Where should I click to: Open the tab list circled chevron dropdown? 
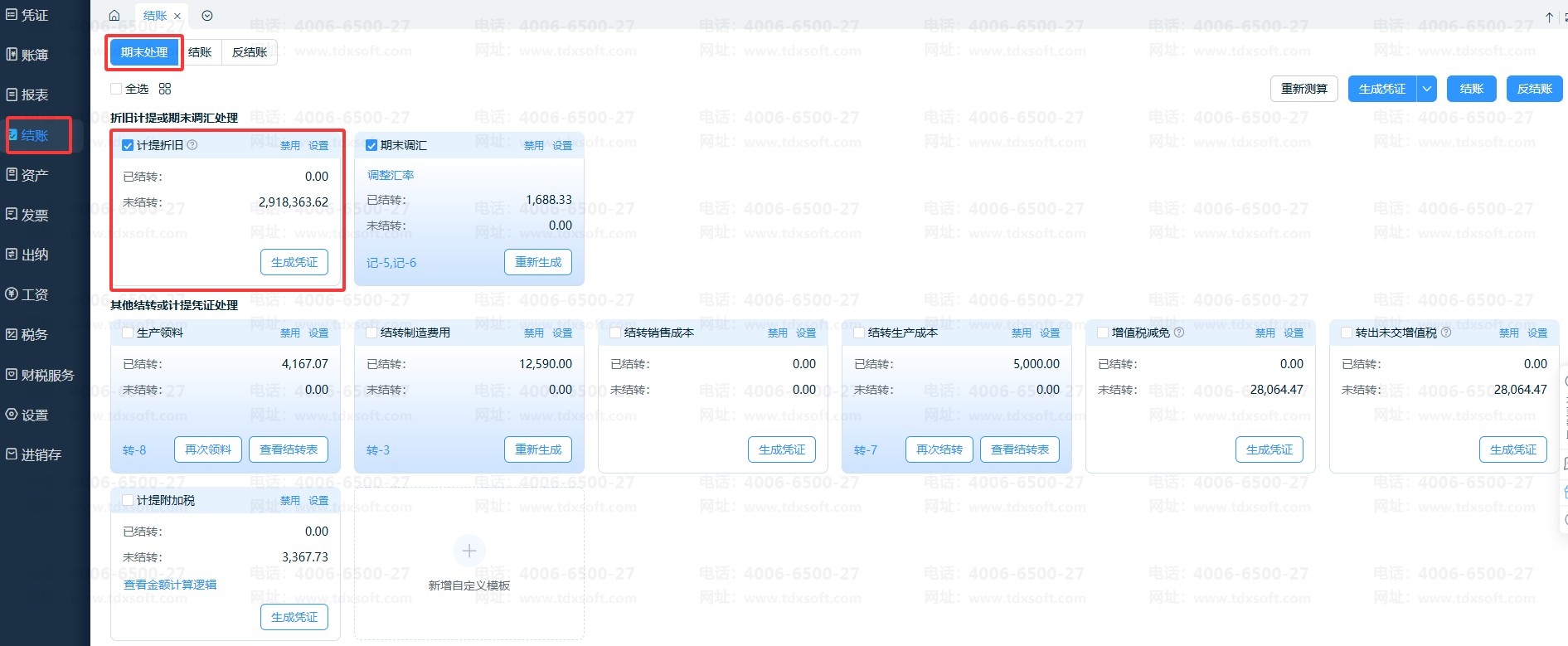click(207, 16)
